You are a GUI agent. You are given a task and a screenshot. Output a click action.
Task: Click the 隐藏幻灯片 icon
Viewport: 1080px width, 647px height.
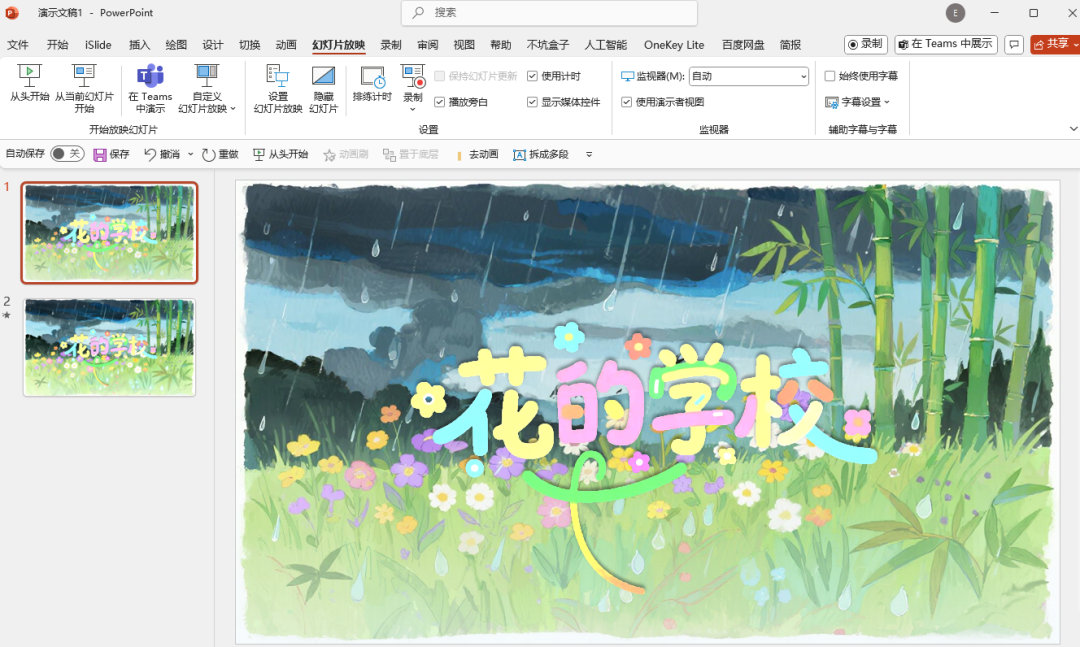(323, 76)
